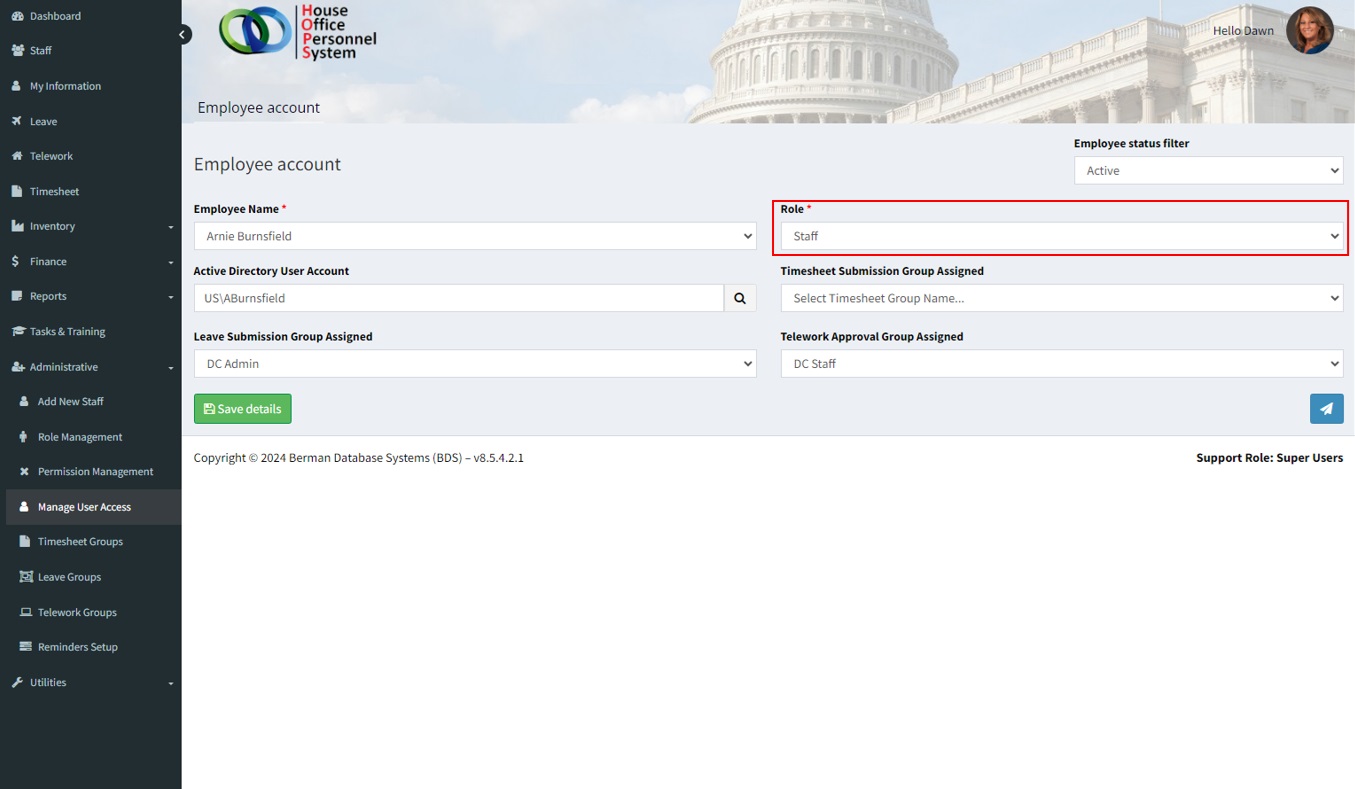Open Dashboard from the sidebar
This screenshot has width=1355, height=789.
click(55, 16)
